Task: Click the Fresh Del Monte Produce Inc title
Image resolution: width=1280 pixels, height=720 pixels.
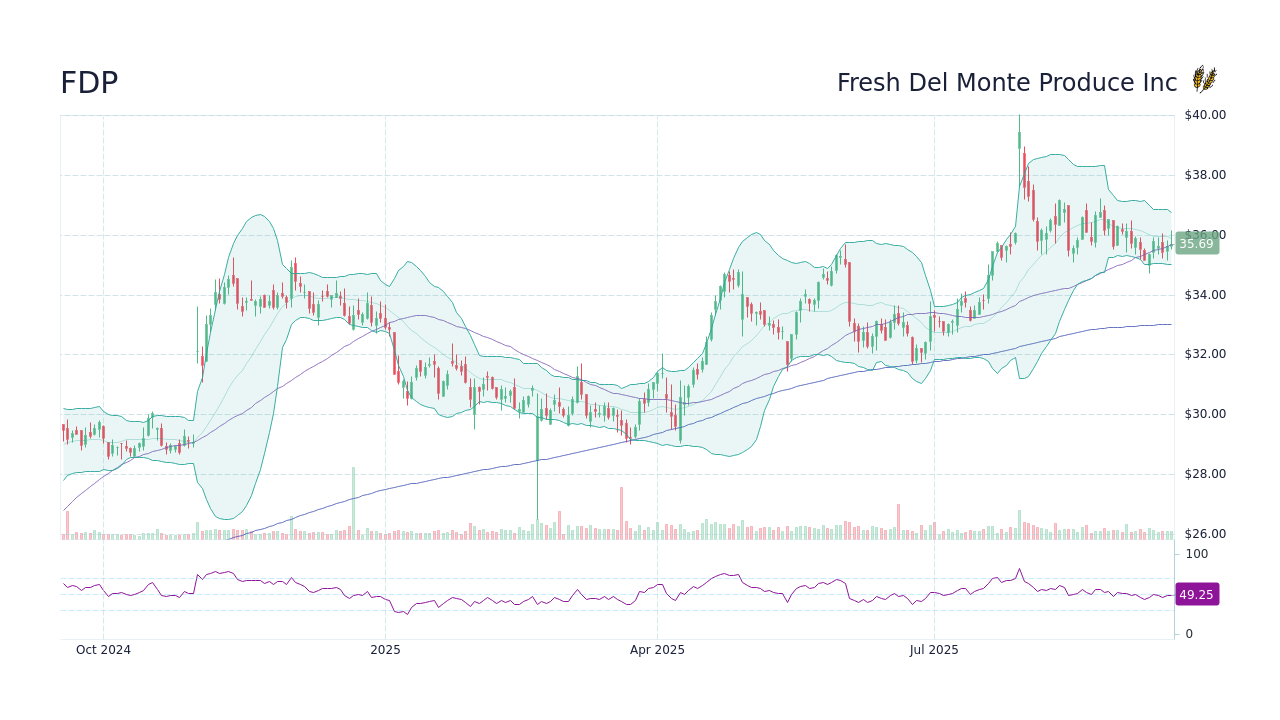Action: click(x=1007, y=83)
